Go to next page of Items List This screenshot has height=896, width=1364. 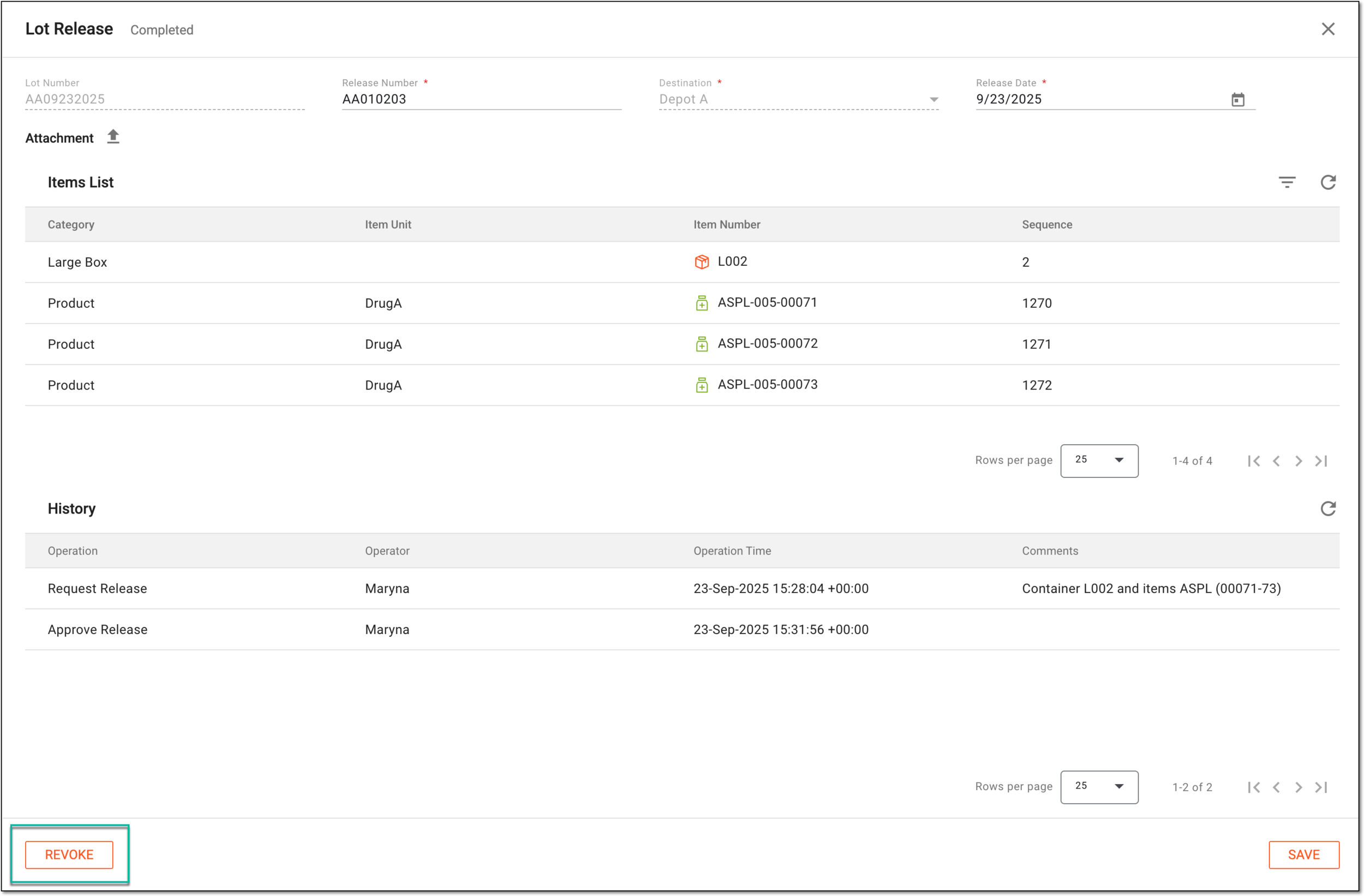(1299, 461)
